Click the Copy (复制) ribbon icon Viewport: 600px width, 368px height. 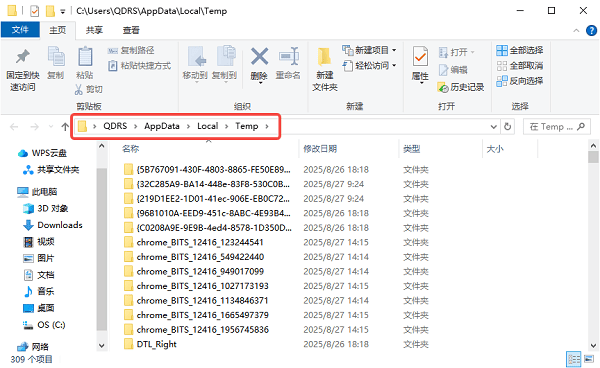[56, 57]
